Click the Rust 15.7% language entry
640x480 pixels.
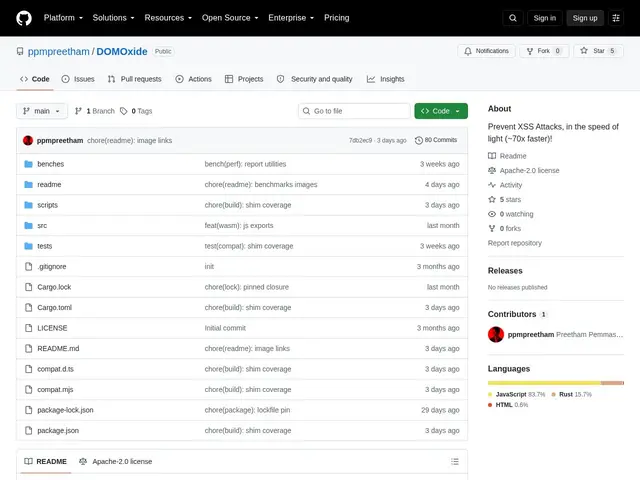(571, 394)
